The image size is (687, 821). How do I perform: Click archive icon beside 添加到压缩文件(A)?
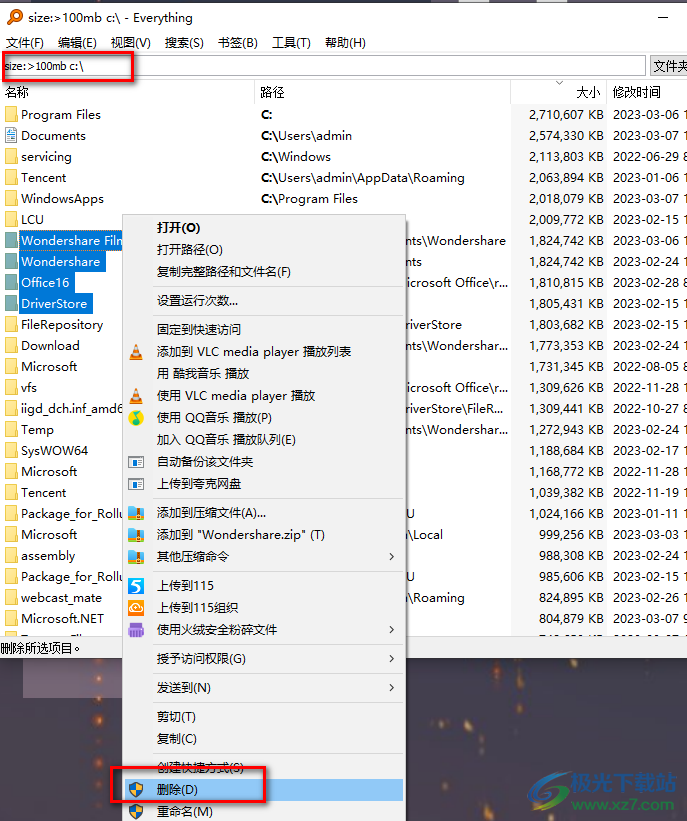pyautogui.click(x=136, y=513)
